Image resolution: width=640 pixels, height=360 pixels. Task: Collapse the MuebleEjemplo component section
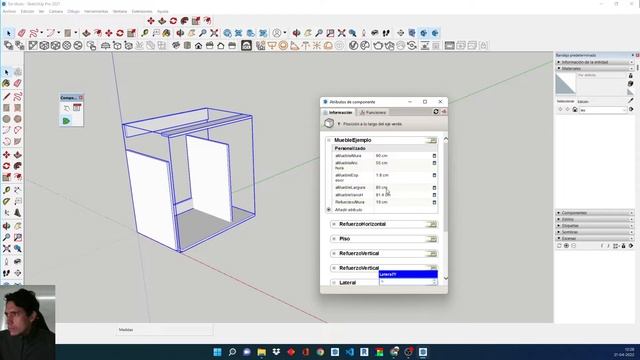tap(329, 140)
